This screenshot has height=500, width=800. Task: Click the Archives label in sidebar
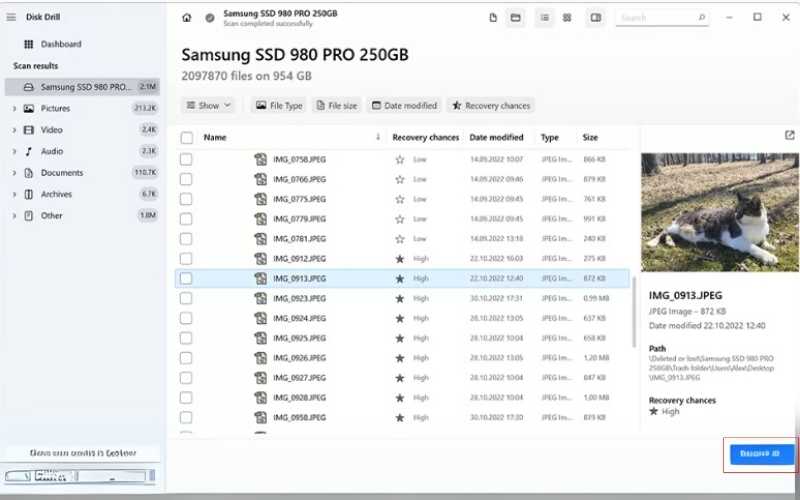(x=56, y=194)
